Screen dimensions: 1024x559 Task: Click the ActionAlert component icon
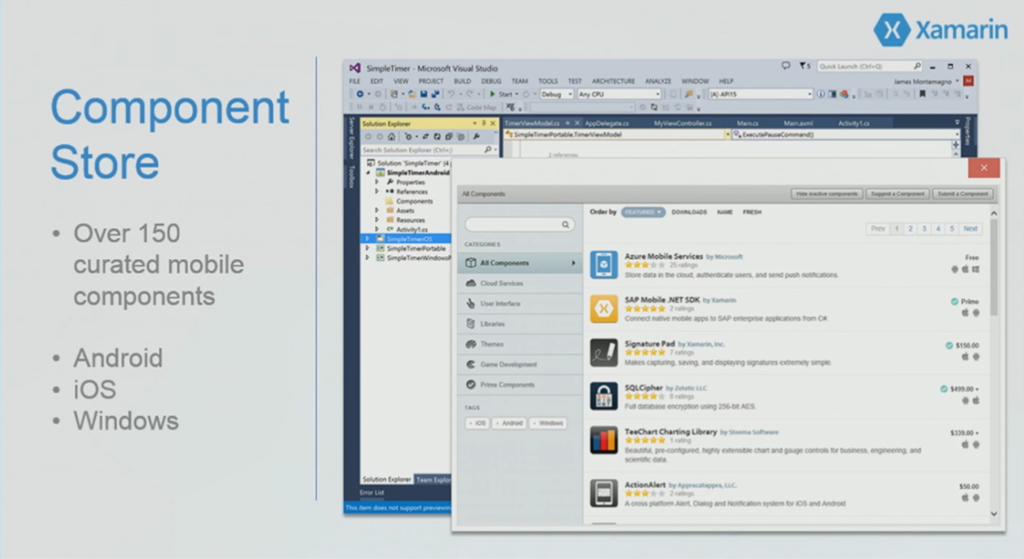coord(603,494)
